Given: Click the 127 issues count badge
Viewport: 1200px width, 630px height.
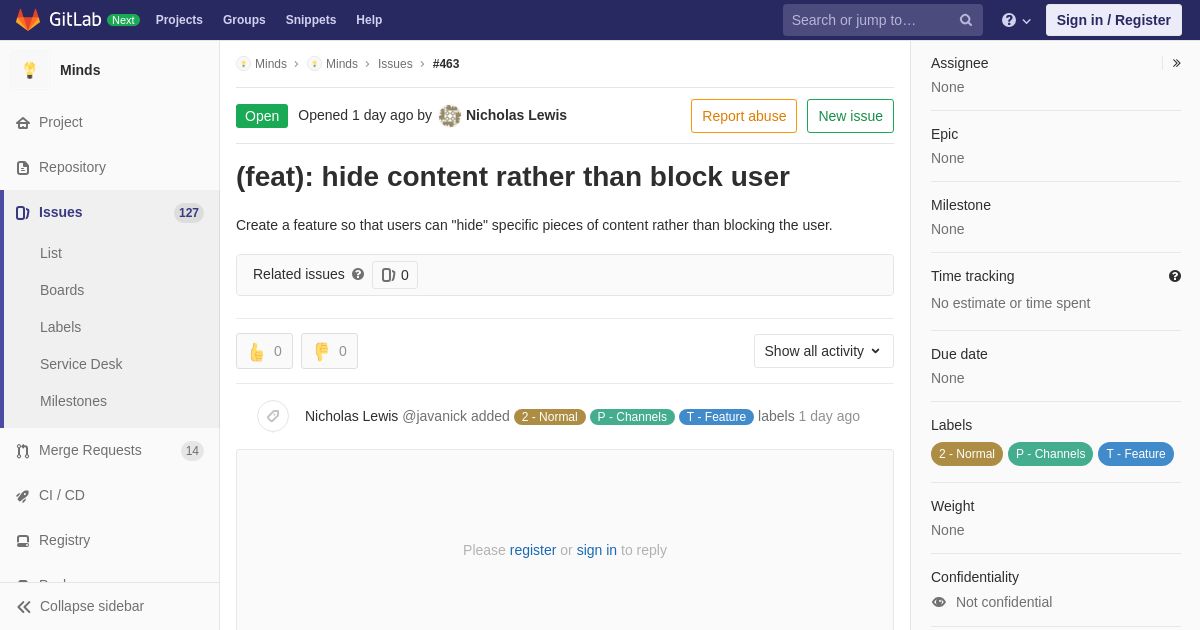Looking at the screenshot, I should pos(189,213).
